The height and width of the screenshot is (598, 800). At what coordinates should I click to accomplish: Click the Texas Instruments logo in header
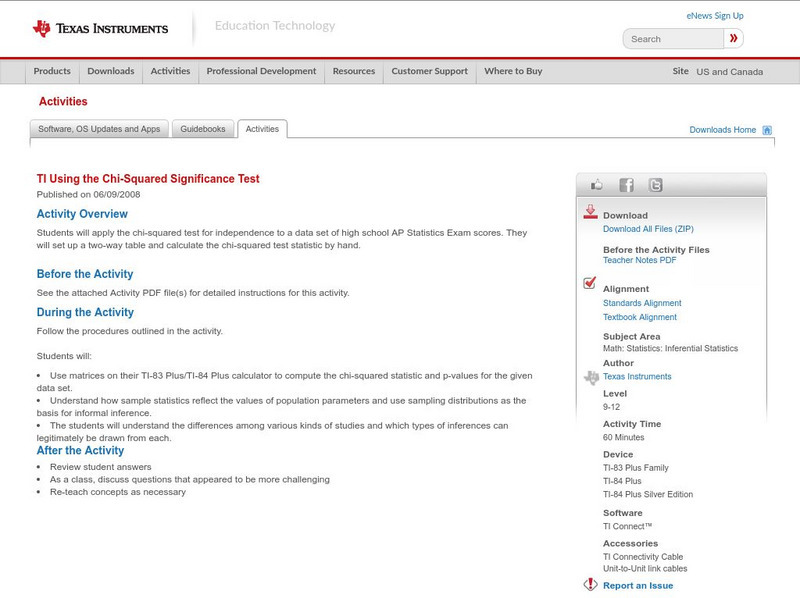click(x=100, y=29)
